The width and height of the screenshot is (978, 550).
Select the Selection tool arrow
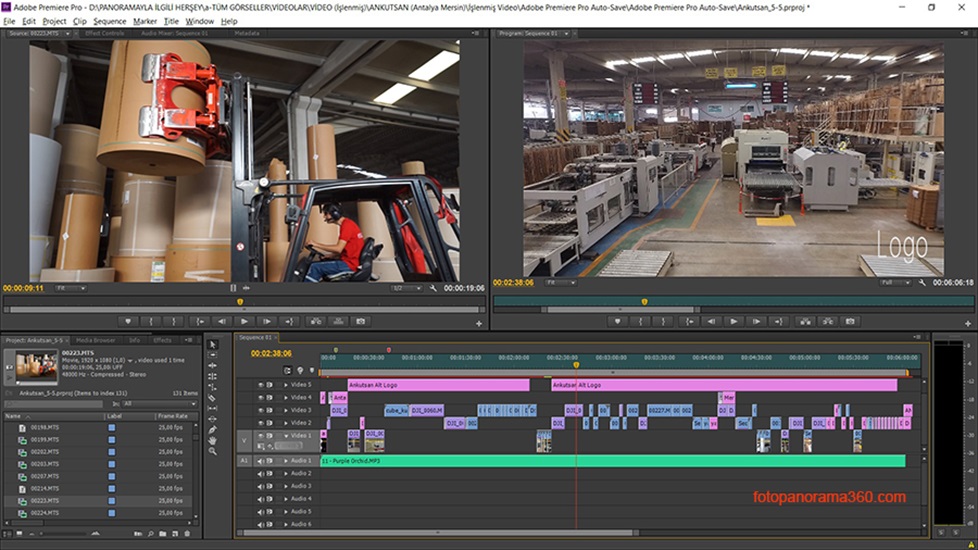point(213,344)
